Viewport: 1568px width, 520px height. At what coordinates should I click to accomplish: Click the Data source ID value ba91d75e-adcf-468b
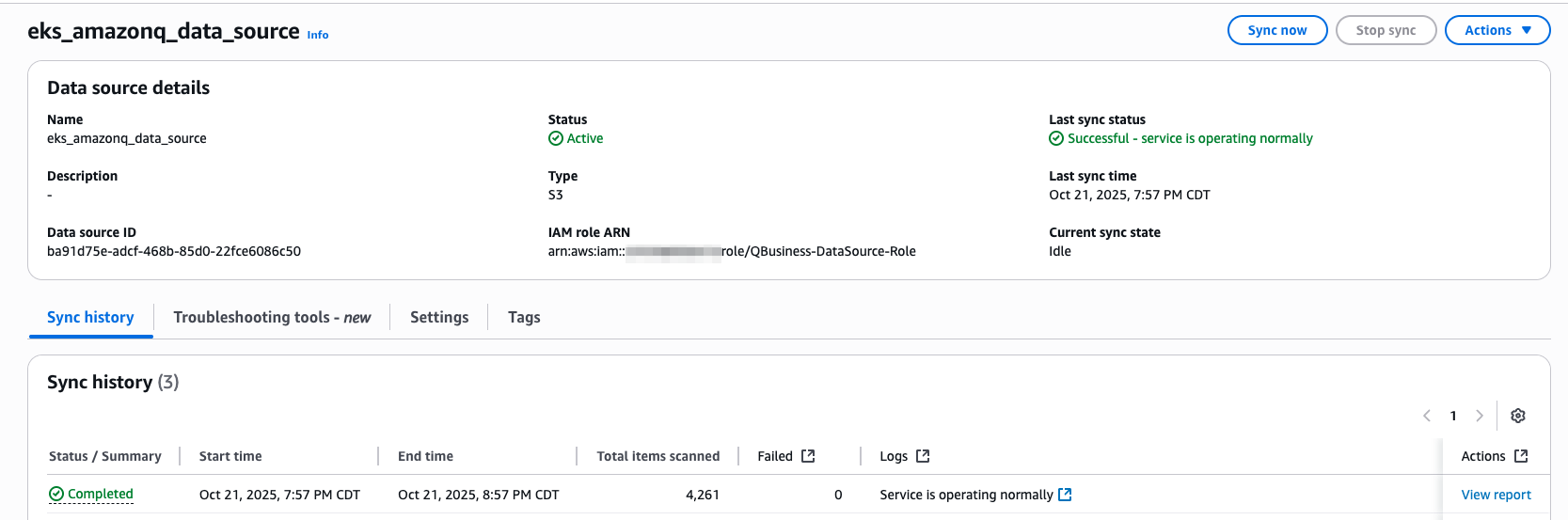pyautogui.click(x=174, y=251)
